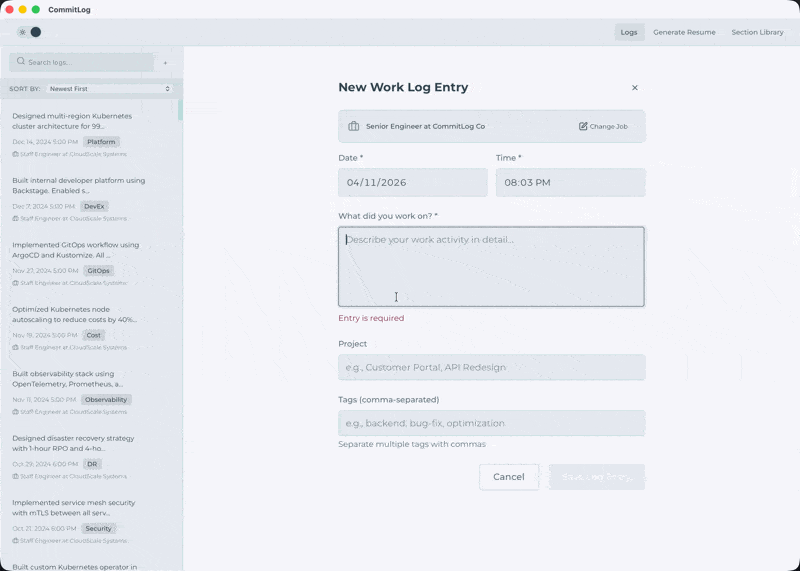This screenshot has width=800, height=571.
Task: Focus the Search logs field
Action: [x=82, y=62]
